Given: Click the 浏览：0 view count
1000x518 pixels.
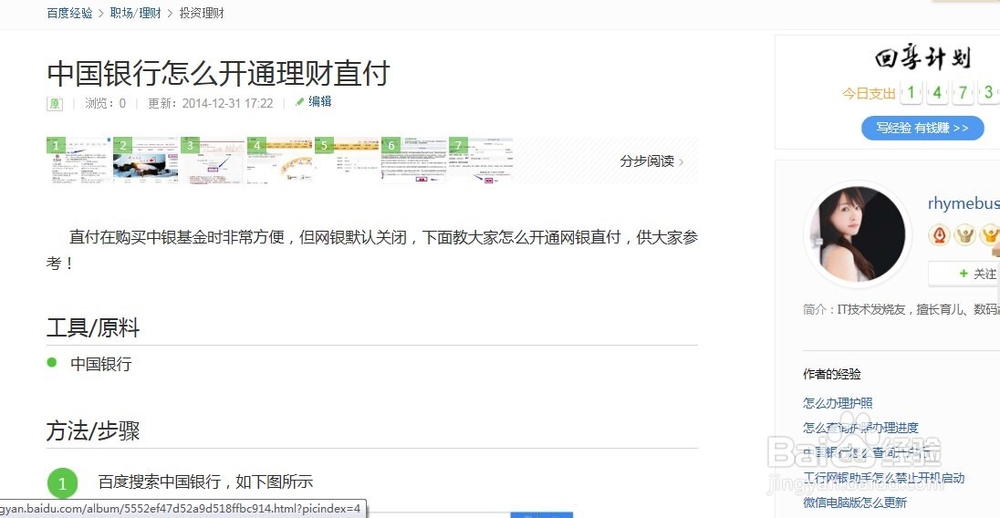Looking at the screenshot, I should click(x=105, y=103).
